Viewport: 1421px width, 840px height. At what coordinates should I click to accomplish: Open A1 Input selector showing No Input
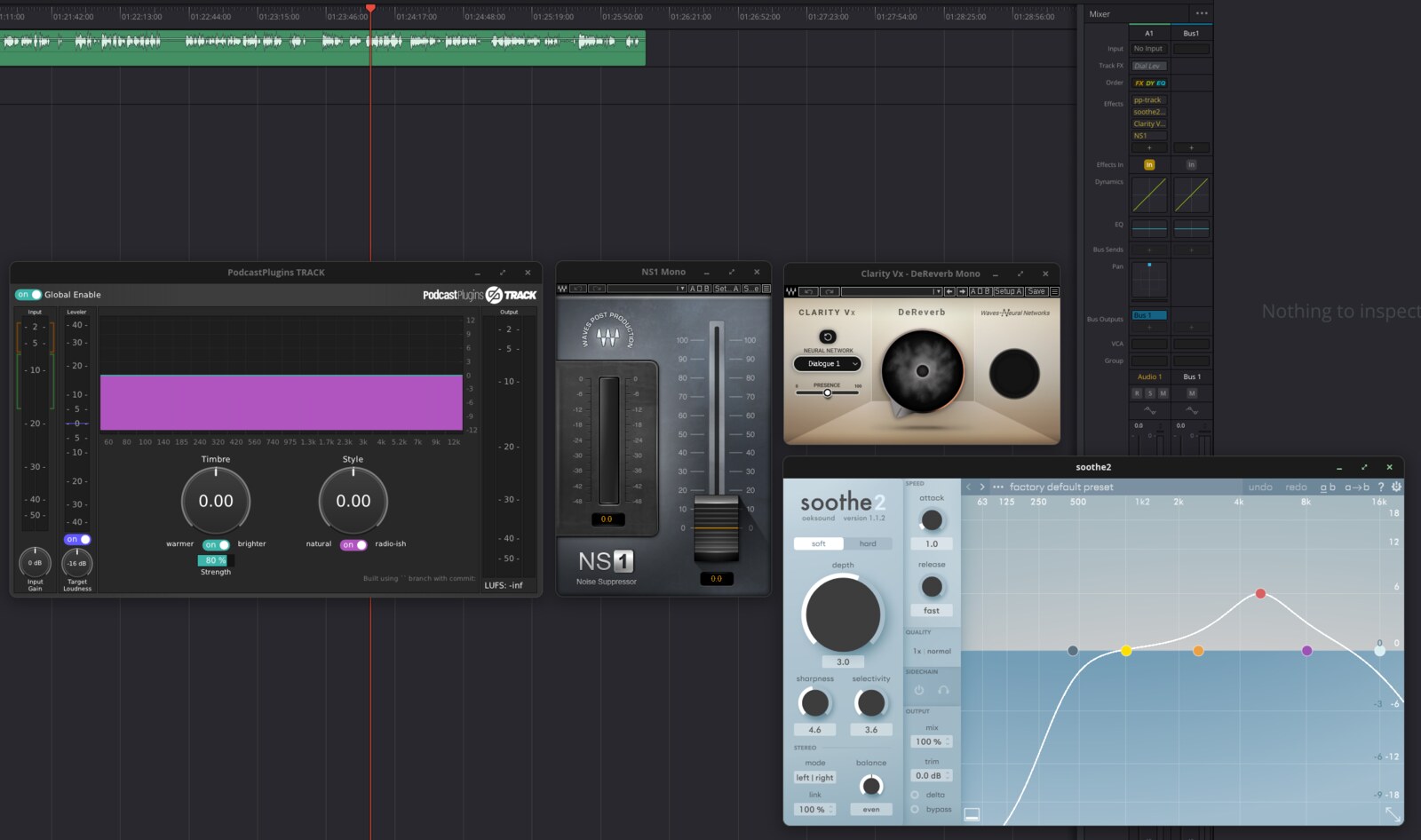tap(1149, 49)
